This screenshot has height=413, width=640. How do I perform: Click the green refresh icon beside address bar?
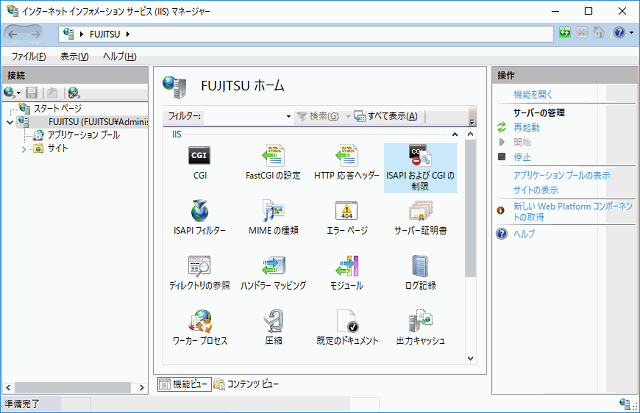point(565,33)
